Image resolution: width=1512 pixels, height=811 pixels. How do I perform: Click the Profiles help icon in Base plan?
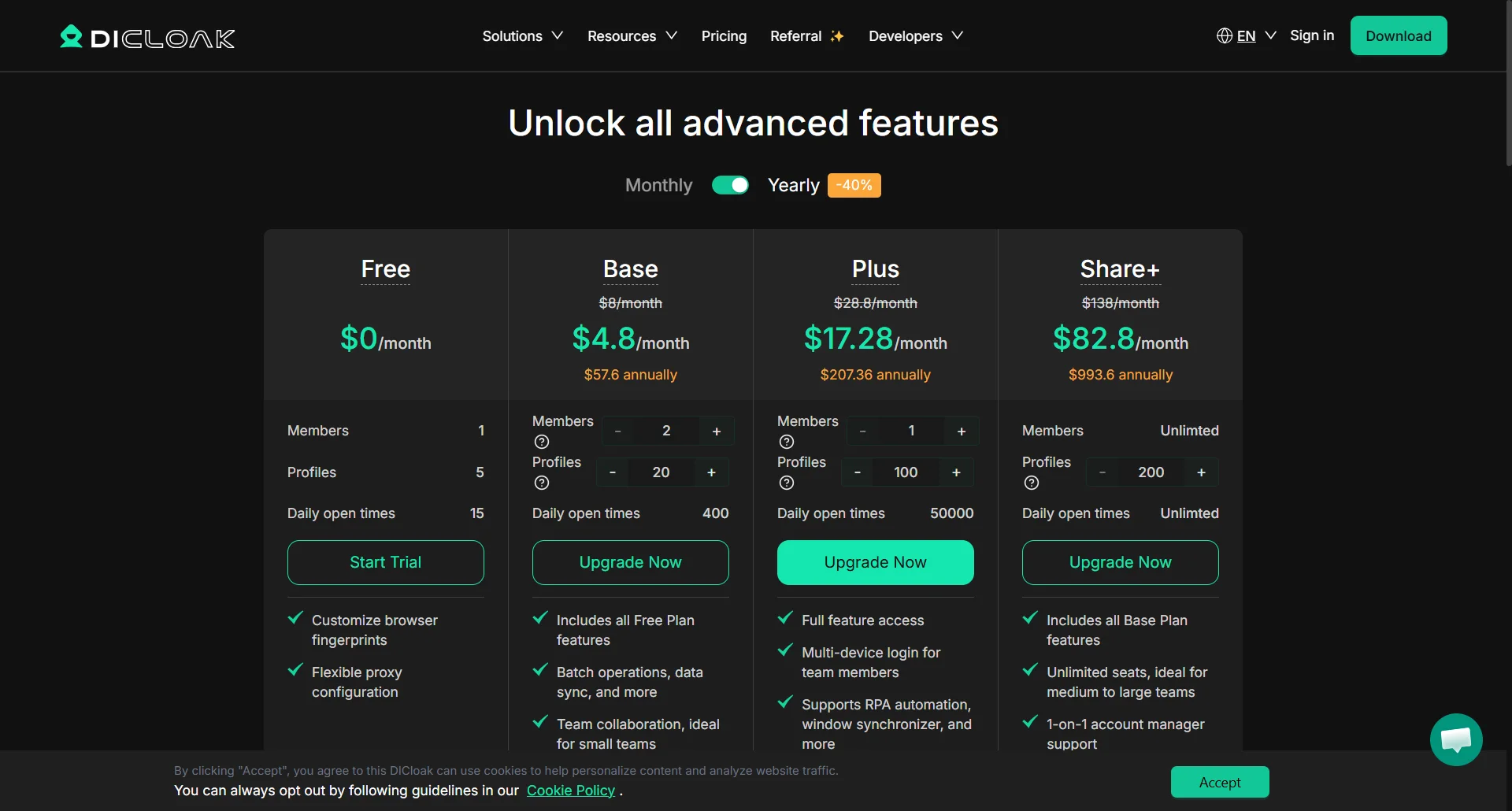[x=541, y=483]
